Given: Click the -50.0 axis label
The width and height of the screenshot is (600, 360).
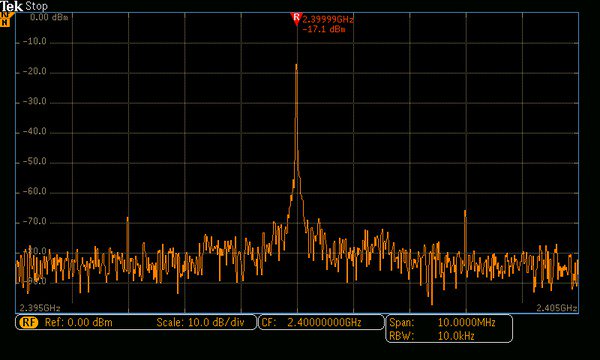Looking at the screenshot, I should coord(34,161).
